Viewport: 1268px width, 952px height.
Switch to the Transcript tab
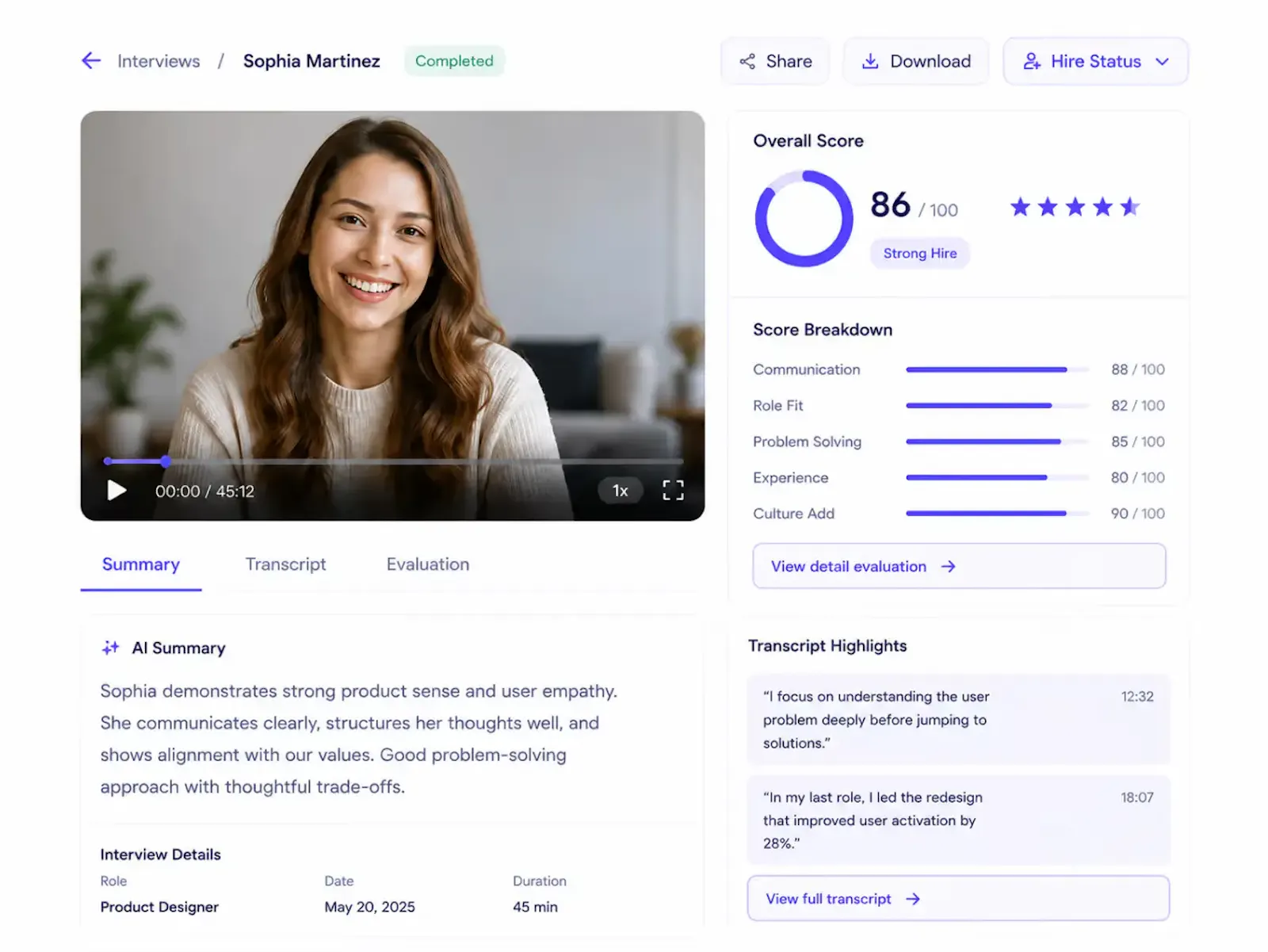(x=285, y=564)
